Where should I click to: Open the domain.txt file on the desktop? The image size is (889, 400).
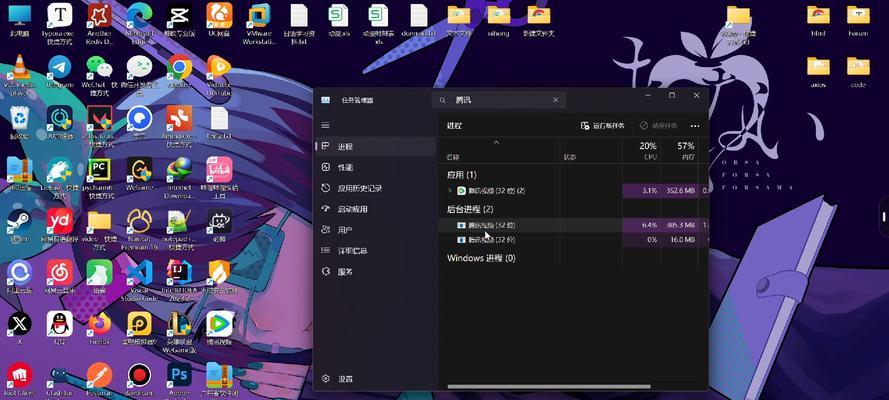tap(418, 16)
